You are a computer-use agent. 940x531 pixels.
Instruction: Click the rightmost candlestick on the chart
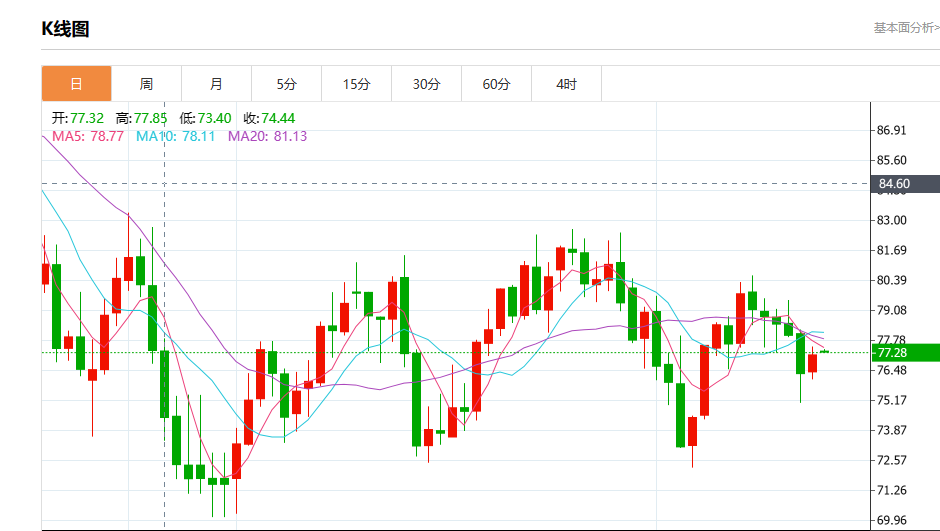point(824,351)
